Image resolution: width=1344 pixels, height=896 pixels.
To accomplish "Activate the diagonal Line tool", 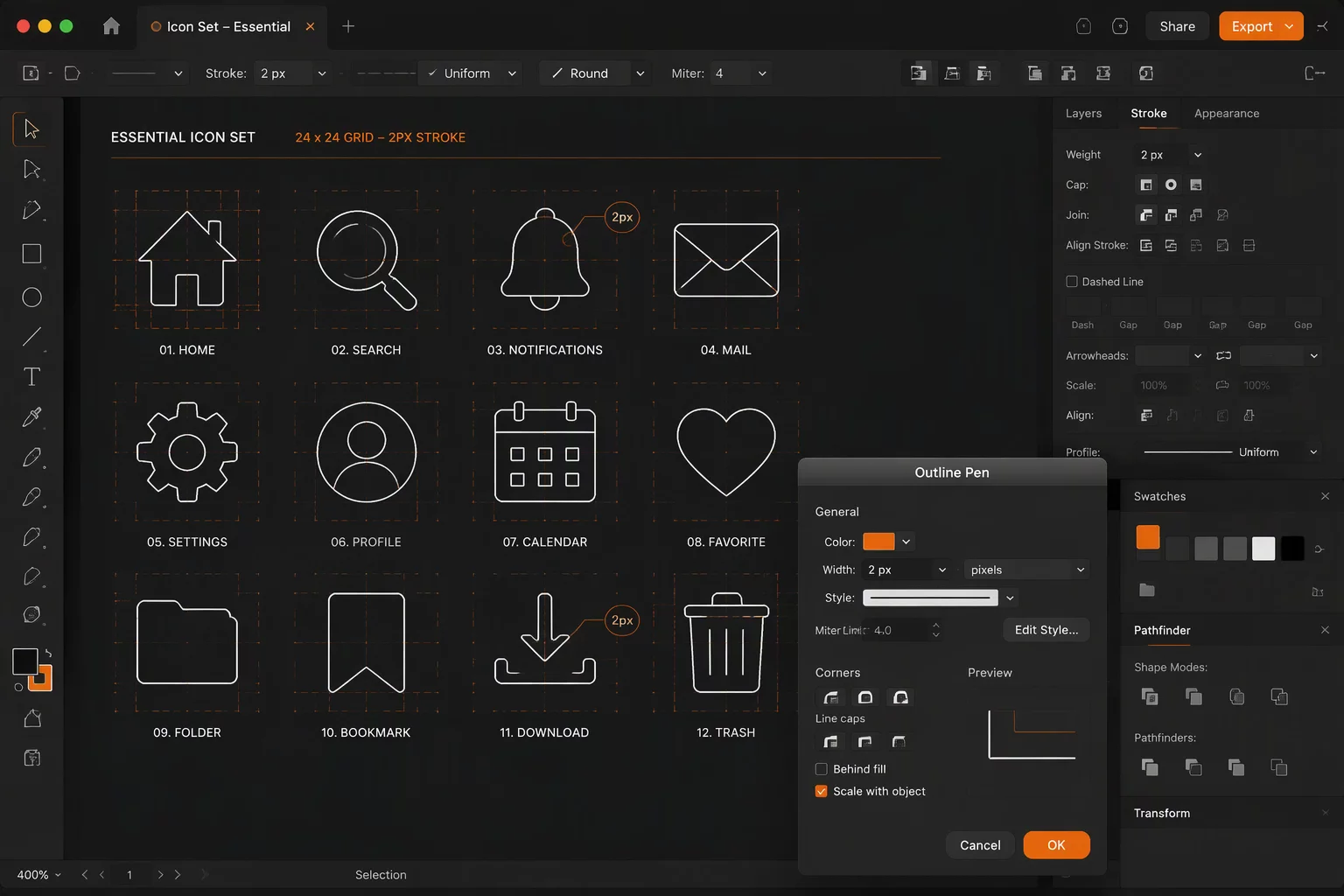I will [31, 337].
